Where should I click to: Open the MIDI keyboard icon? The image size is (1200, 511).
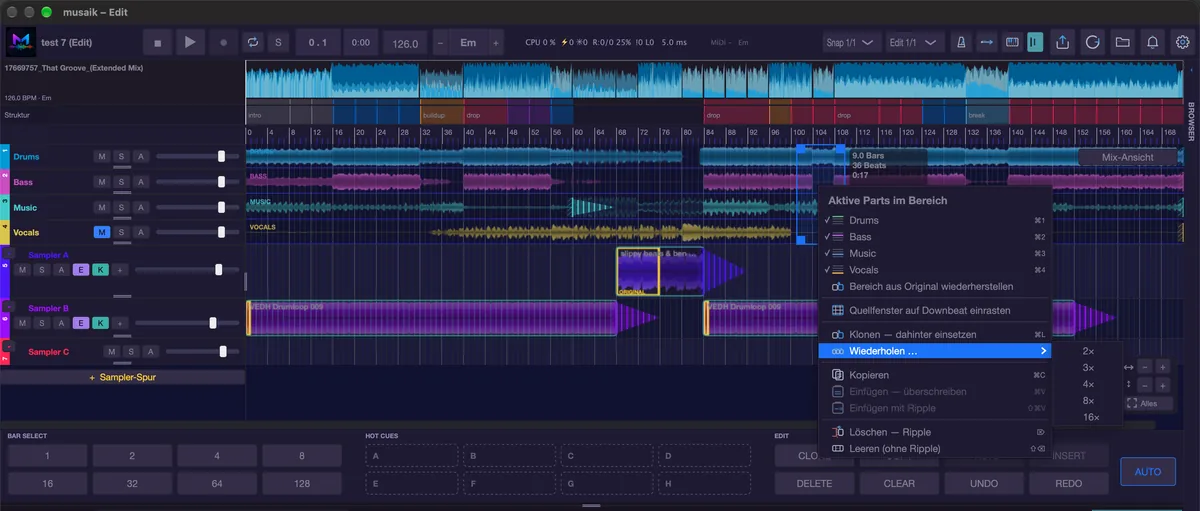point(1011,43)
